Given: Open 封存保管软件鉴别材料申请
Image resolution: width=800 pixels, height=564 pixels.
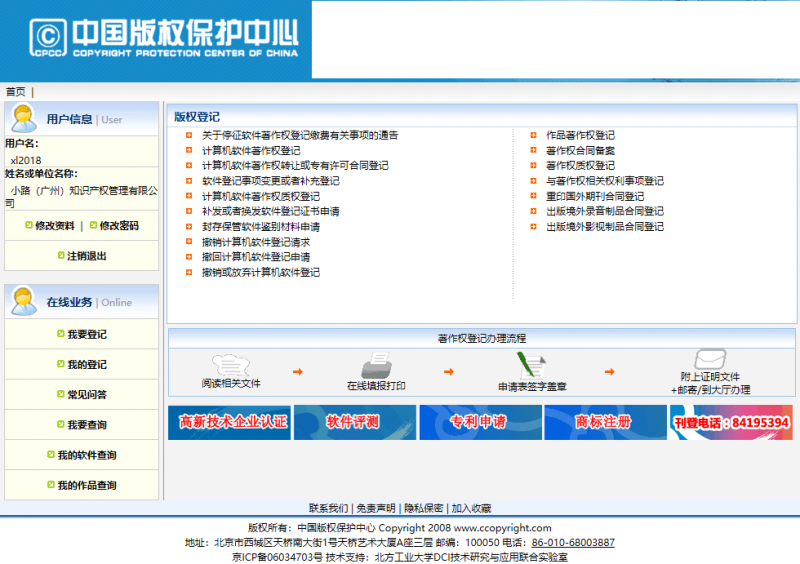Looking at the screenshot, I should coord(261,227).
